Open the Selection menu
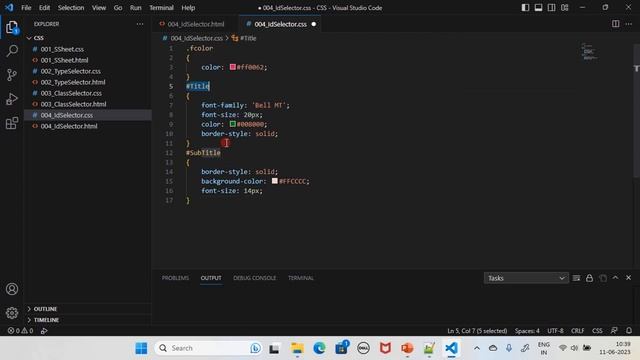 (71, 8)
